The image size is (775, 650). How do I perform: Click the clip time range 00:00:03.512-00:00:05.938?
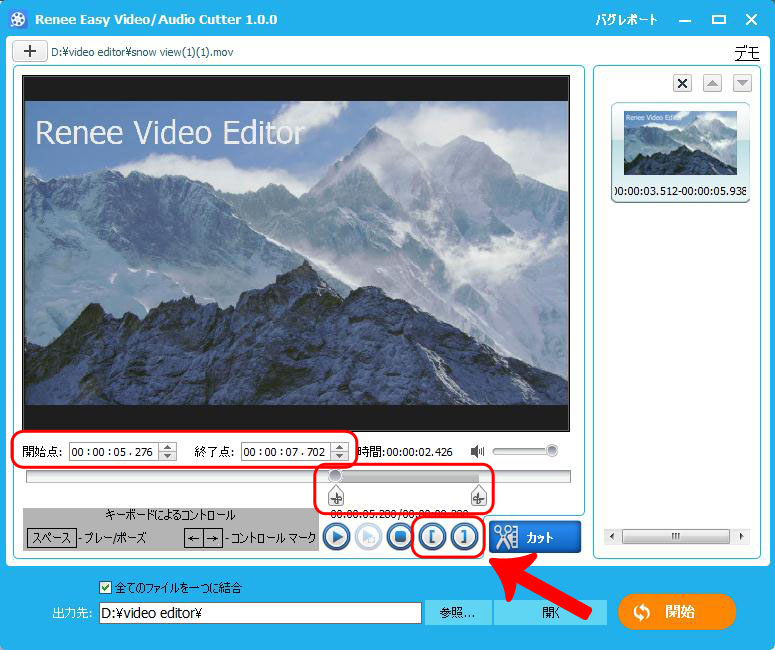[x=680, y=191]
